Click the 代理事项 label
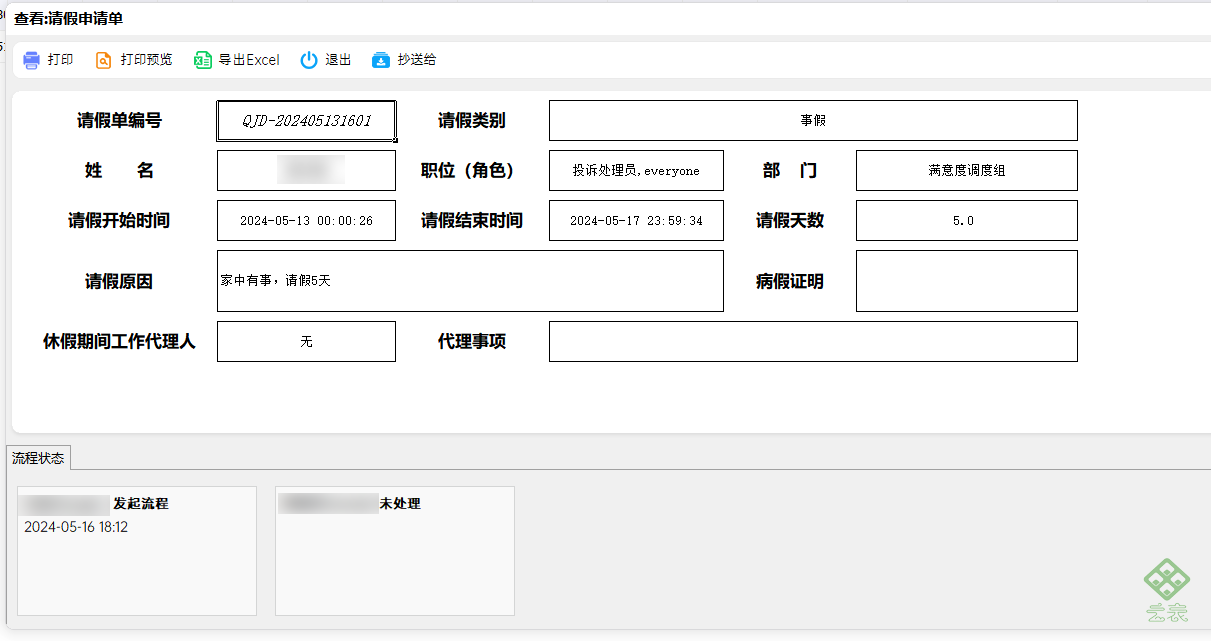The image size is (1211, 641). pos(472,342)
